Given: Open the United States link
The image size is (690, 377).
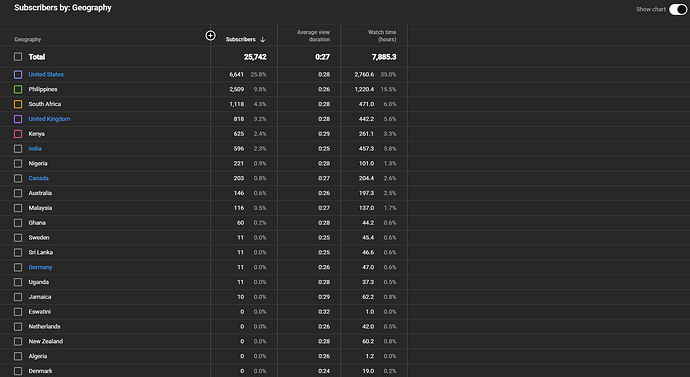Looking at the screenshot, I should [46, 74].
